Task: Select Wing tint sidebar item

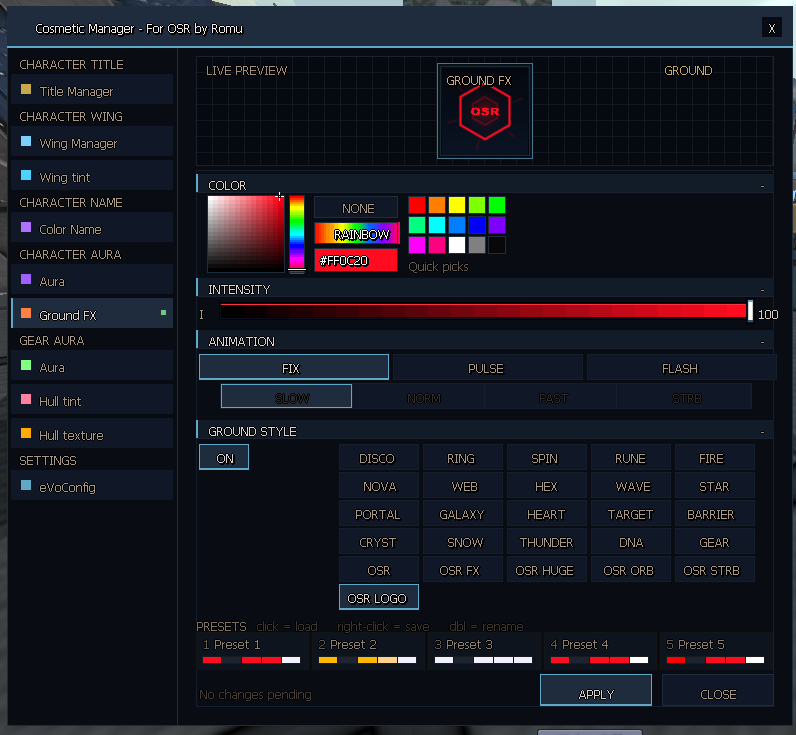Action: [x=92, y=177]
